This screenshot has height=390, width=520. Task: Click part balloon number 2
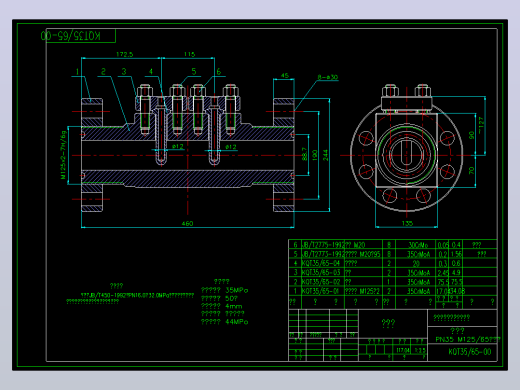tap(103, 72)
